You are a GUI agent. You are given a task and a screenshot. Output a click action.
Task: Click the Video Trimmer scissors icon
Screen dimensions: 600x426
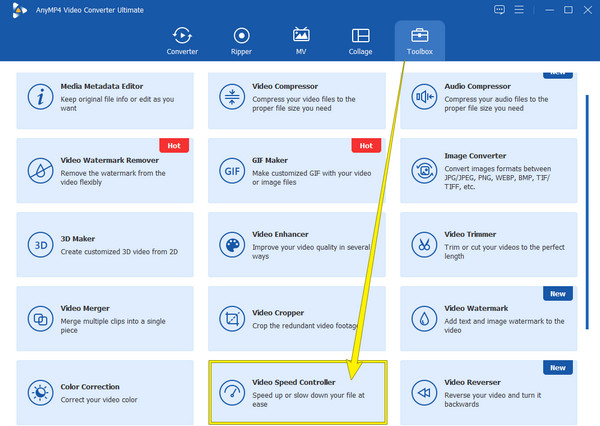click(x=424, y=245)
